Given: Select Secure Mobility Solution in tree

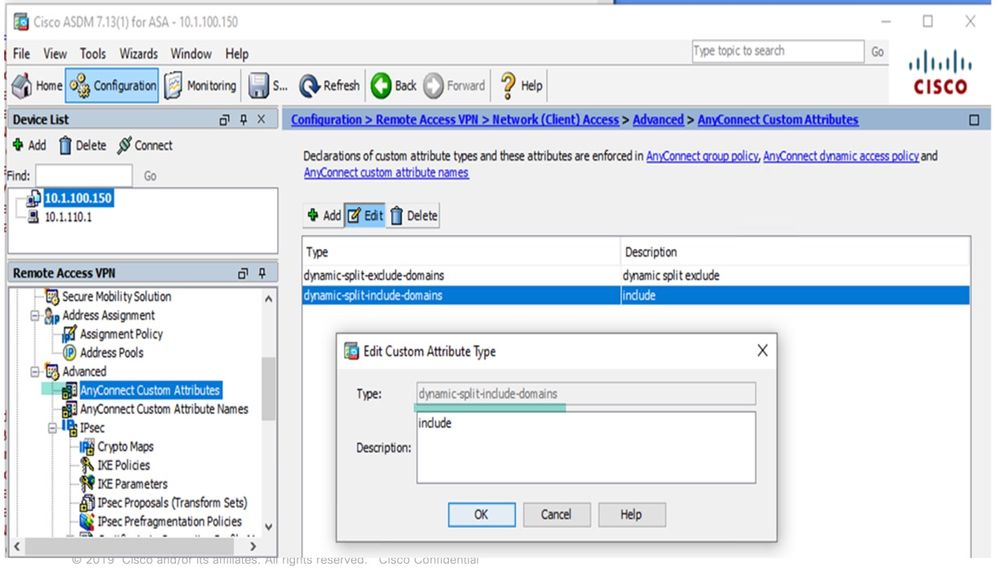Looking at the screenshot, I should tap(116, 297).
